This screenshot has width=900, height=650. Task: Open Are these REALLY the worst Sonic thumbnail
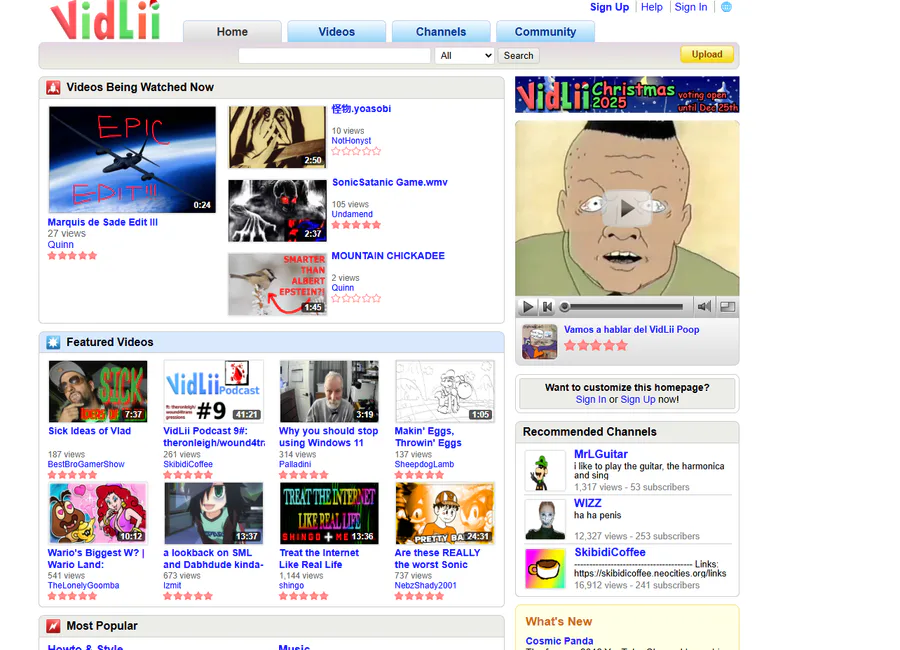tap(445, 513)
